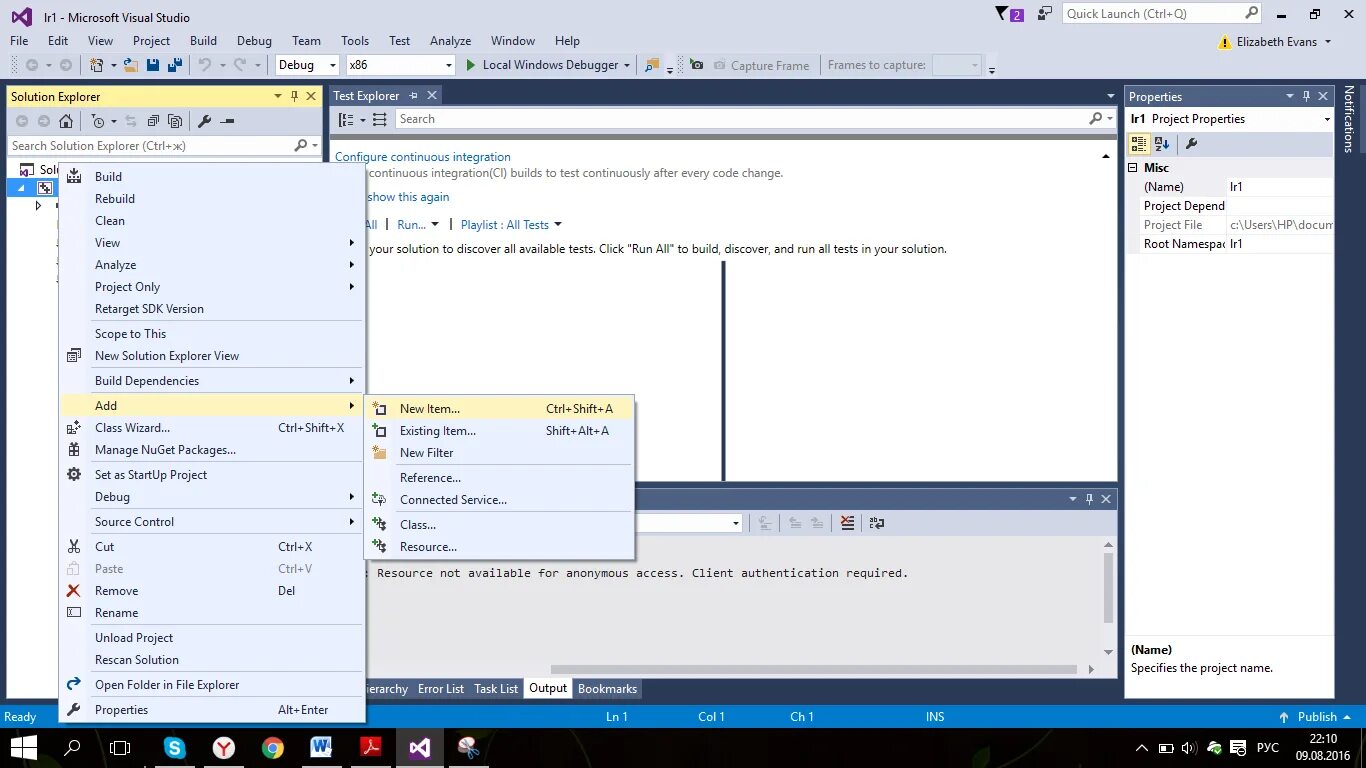This screenshot has height=768, width=1366.
Task: Click the Undo arrow icon
Action: point(205,65)
